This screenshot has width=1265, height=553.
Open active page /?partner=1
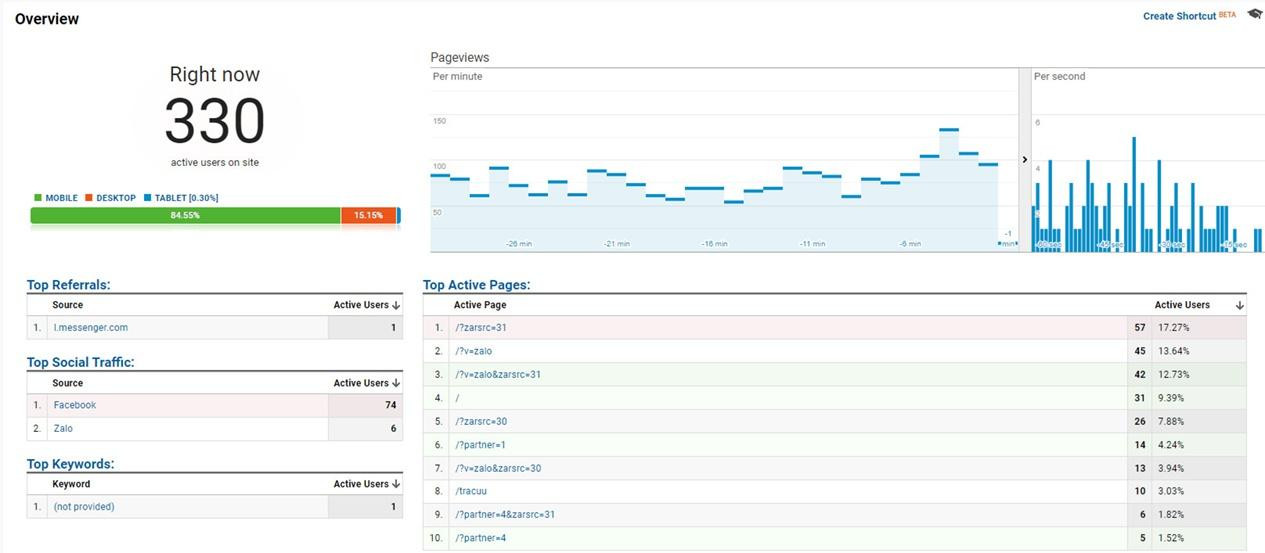(480, 445)
